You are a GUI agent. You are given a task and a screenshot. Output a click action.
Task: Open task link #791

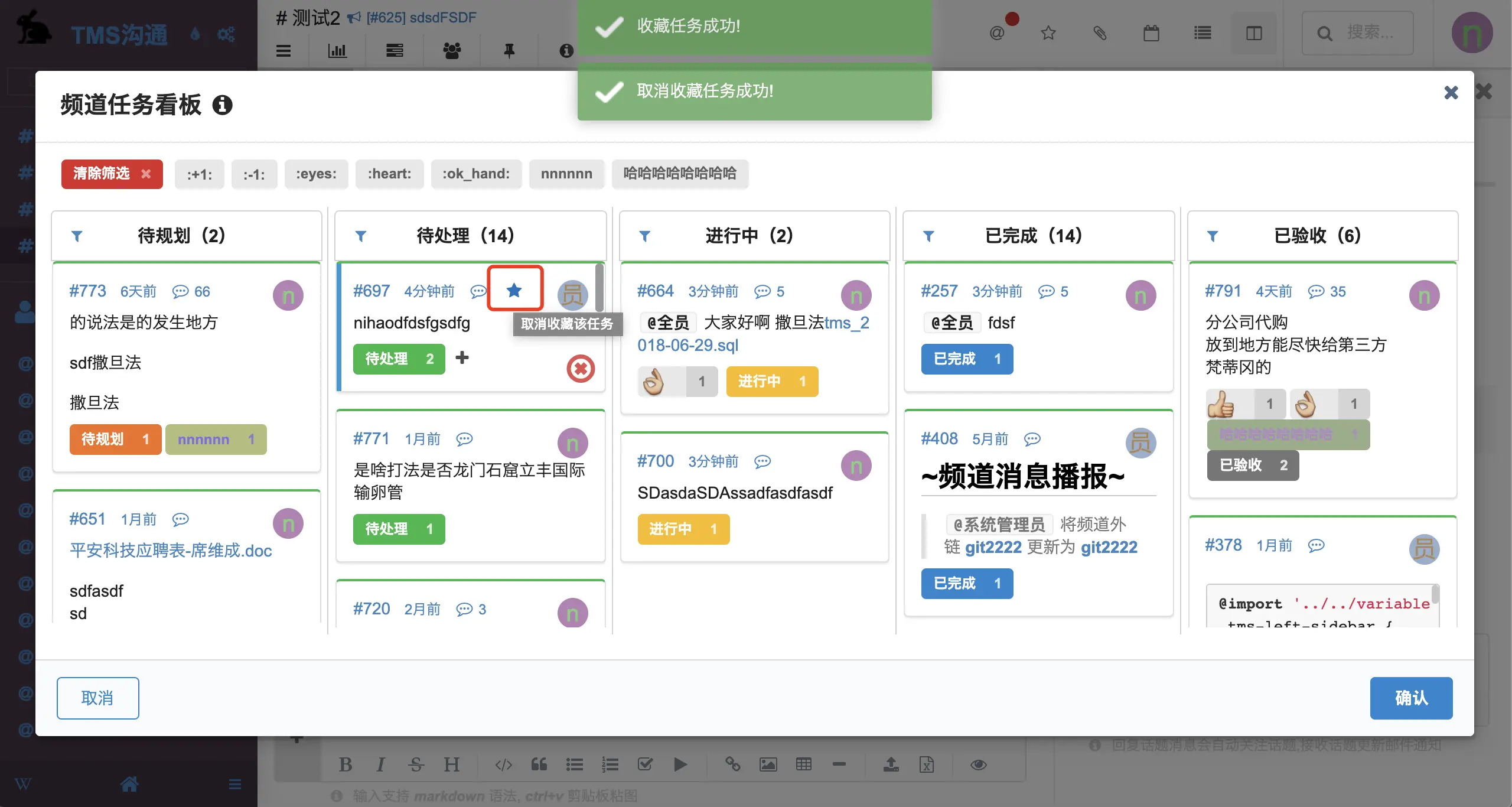click(1223, 291)
